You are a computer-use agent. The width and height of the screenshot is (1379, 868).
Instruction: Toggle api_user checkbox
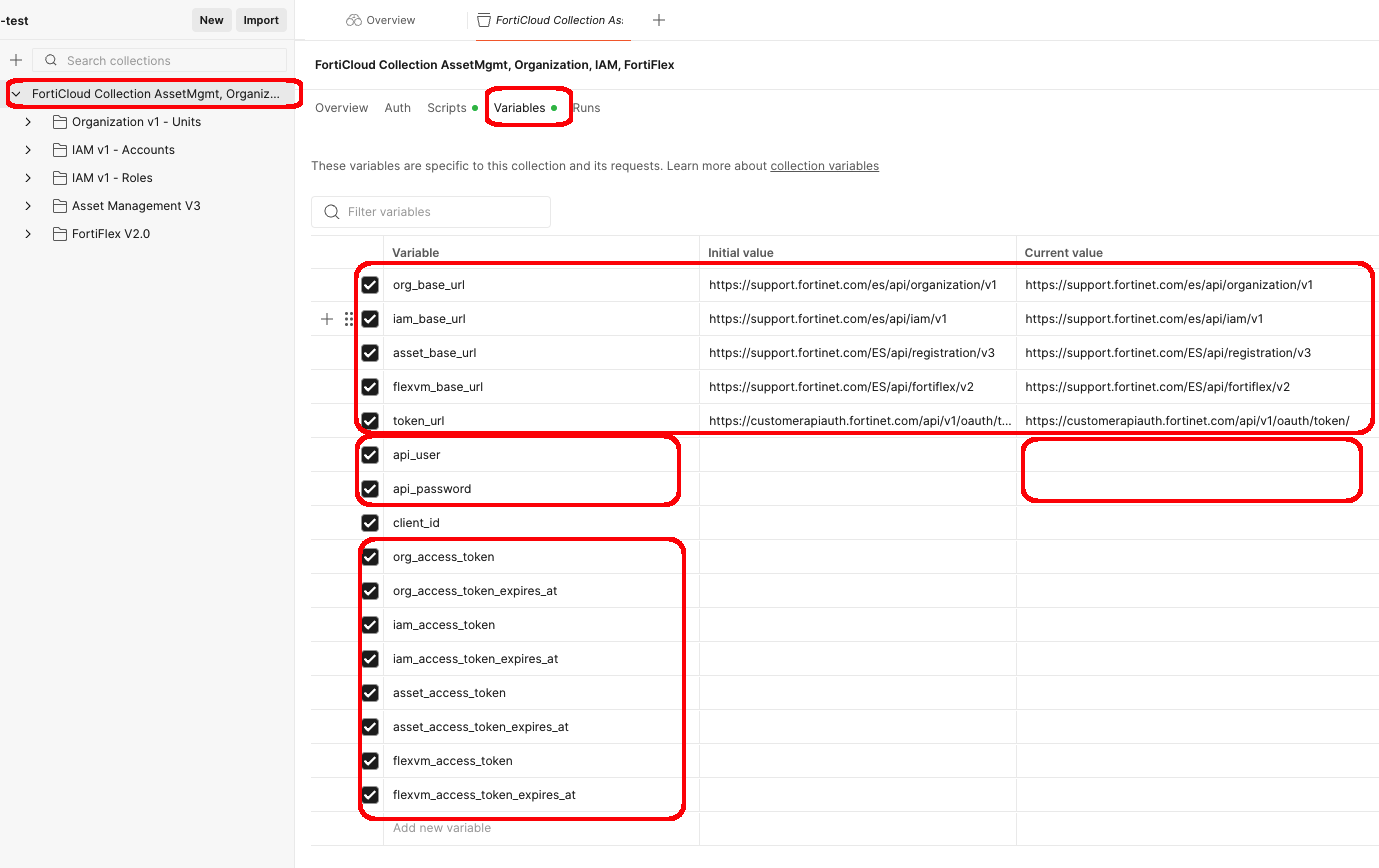(370, 455)
